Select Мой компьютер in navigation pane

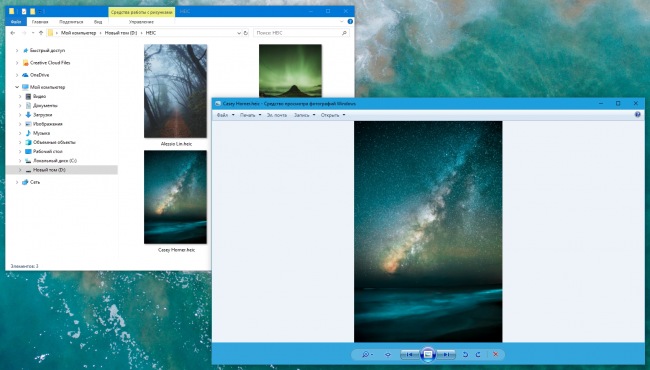click(x=47, y=87)
